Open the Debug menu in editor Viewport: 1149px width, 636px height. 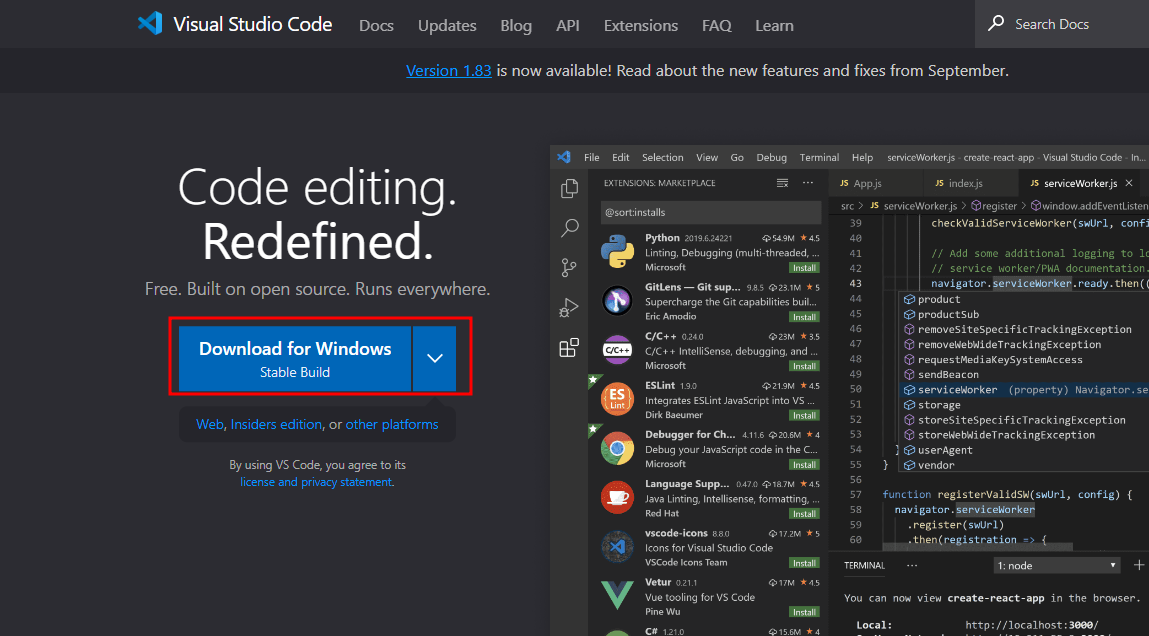[771, 158]
